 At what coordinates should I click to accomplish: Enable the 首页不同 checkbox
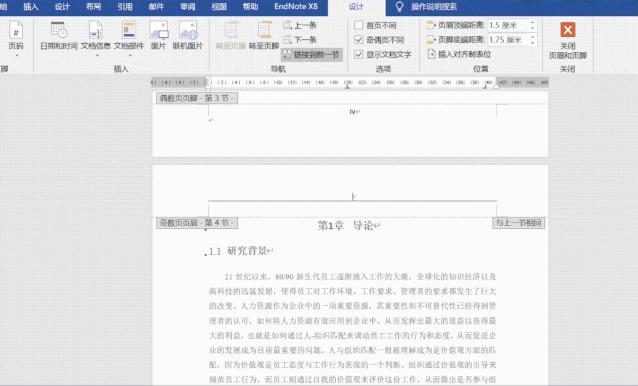[358, 25]
